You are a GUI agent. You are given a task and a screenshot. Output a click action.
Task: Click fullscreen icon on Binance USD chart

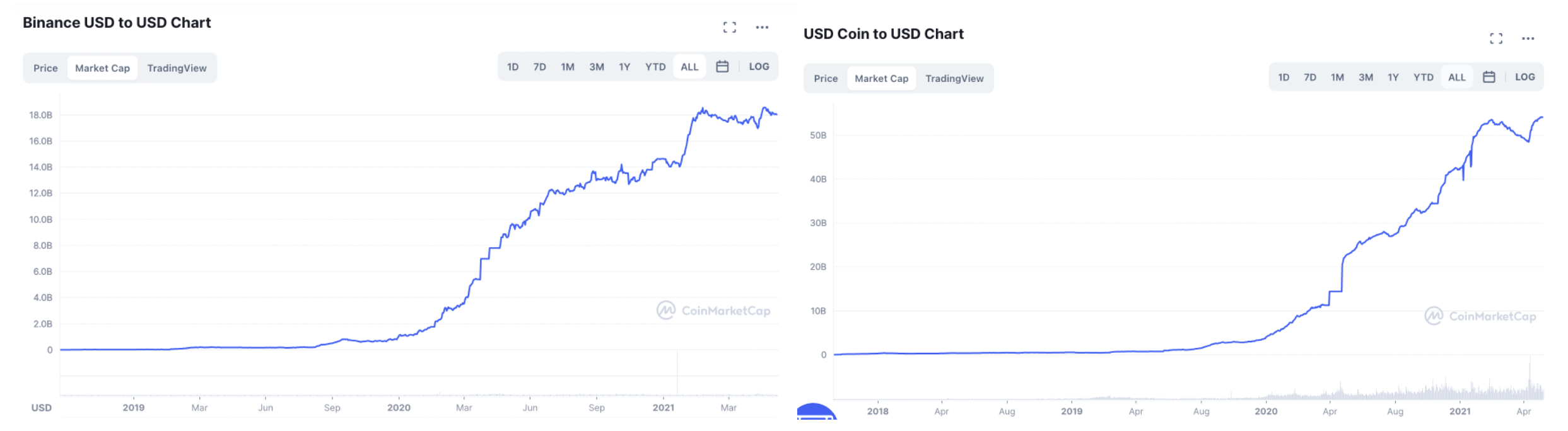(730, 27)
